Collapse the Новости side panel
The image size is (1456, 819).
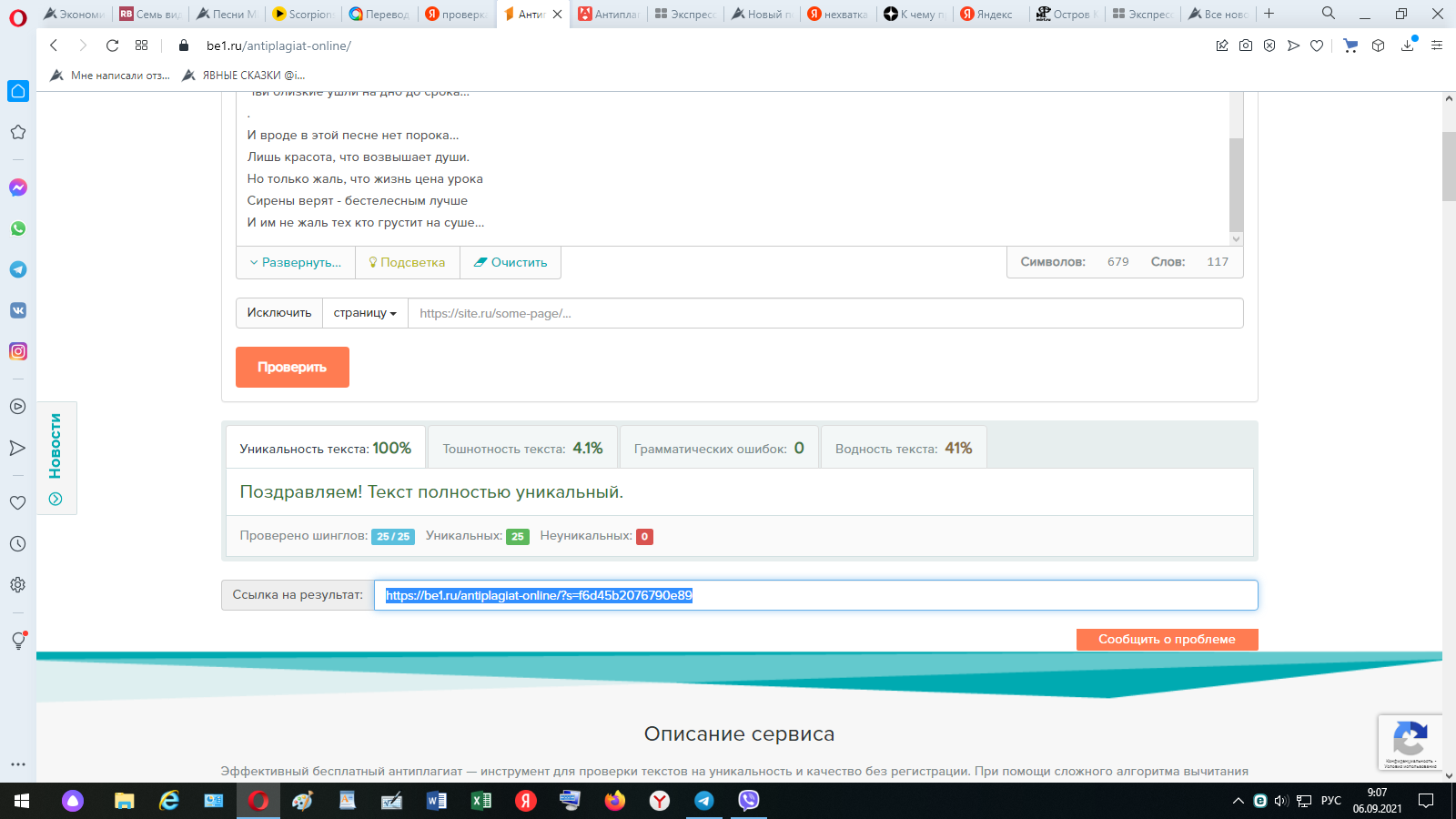56,499
